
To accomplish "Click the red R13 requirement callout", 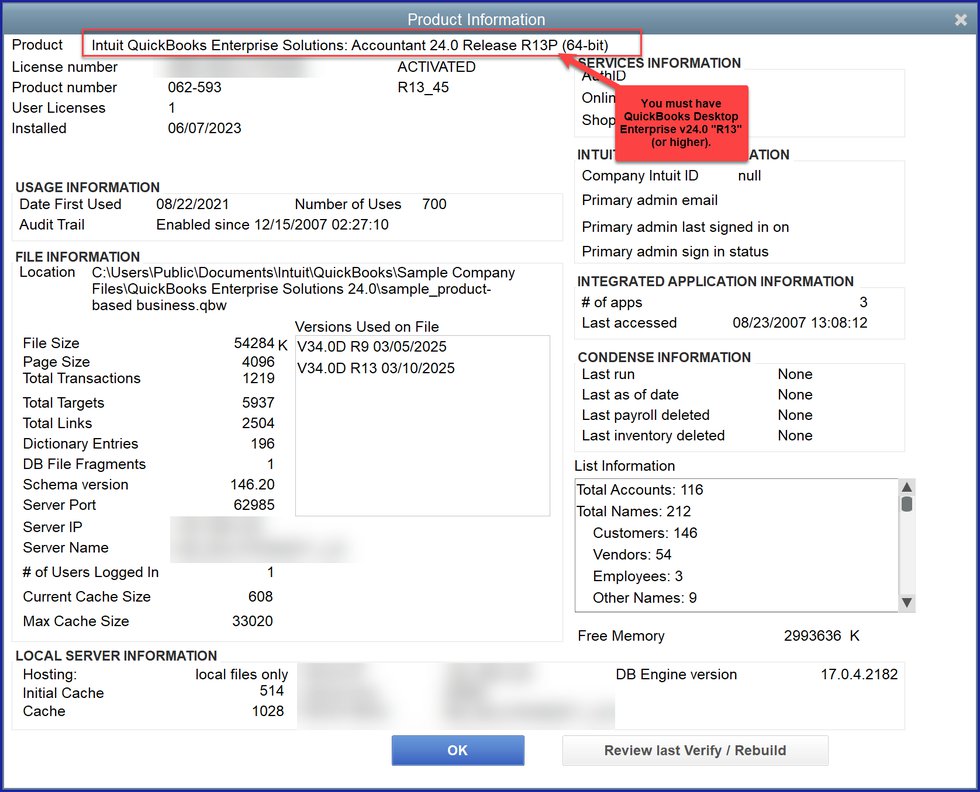I will coord(680,123).
